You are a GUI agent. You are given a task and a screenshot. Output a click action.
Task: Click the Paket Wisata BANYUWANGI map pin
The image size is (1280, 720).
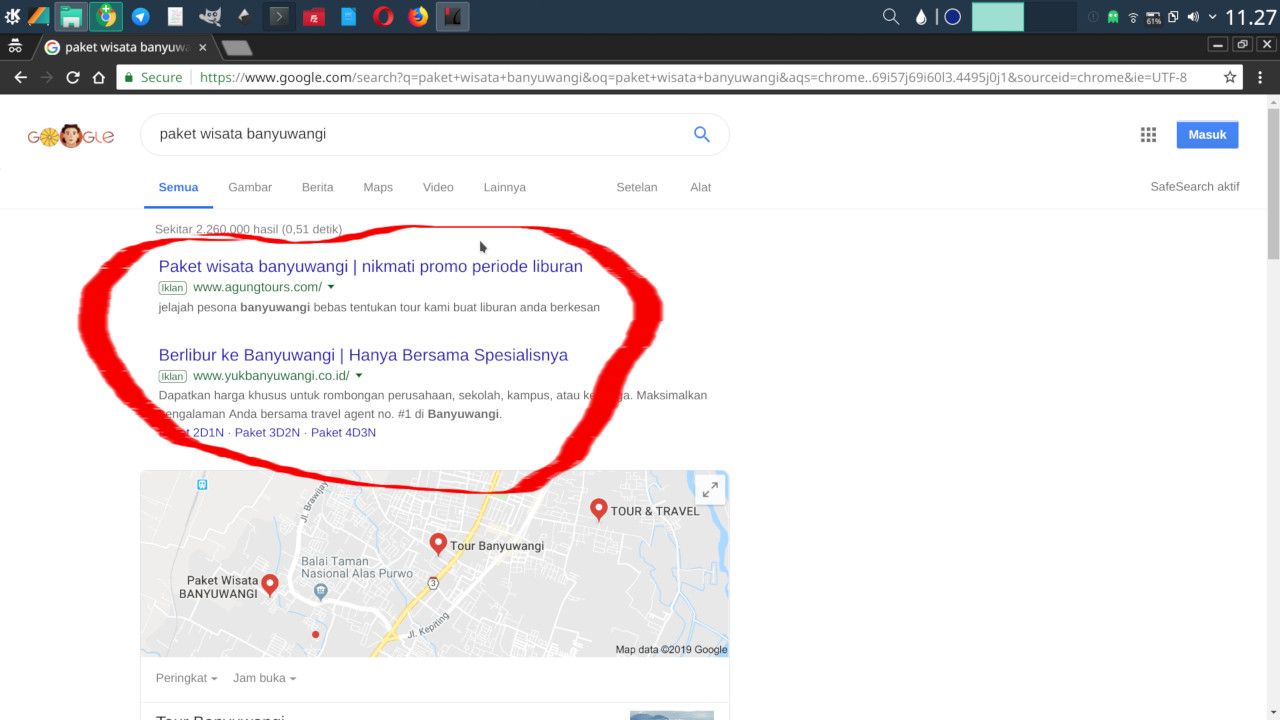(x=269, y=585)
